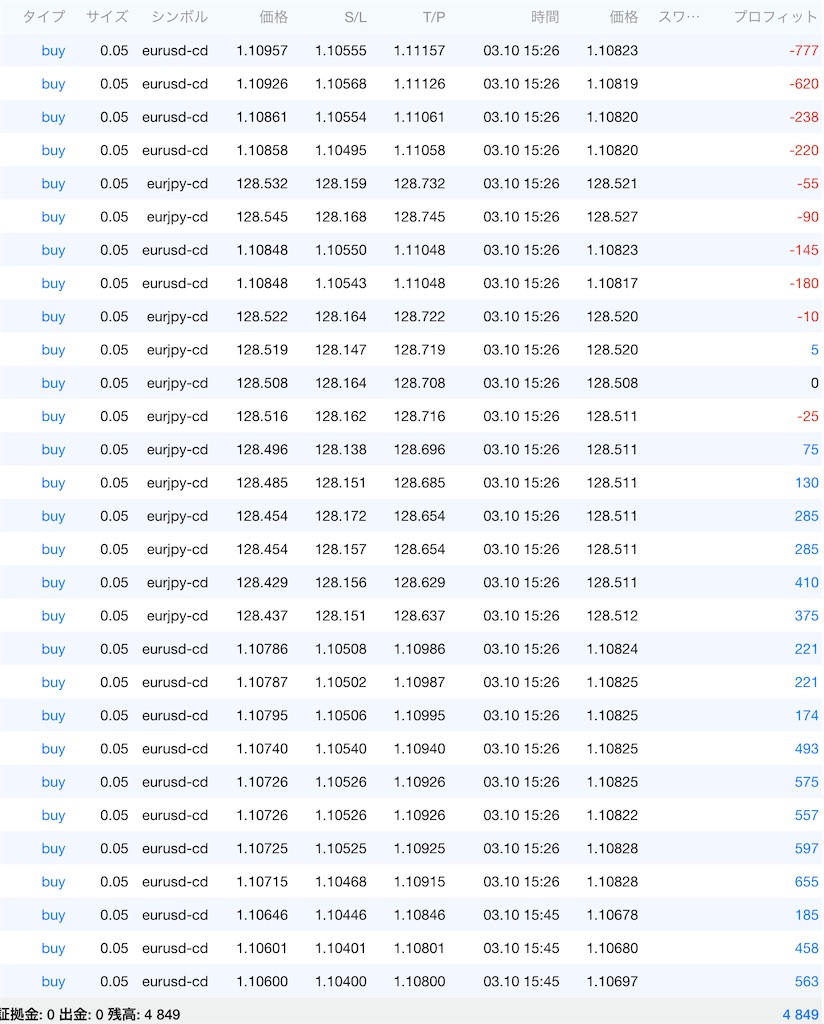Click the truncated スワ… column header
Viewport: 824px width, 1024px height.
[678, 16]
